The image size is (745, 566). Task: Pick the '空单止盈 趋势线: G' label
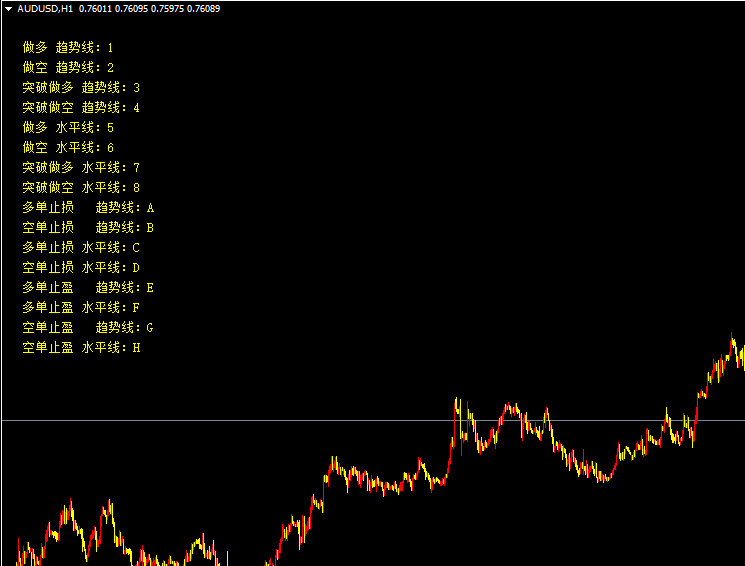click(x=88, y=327)
